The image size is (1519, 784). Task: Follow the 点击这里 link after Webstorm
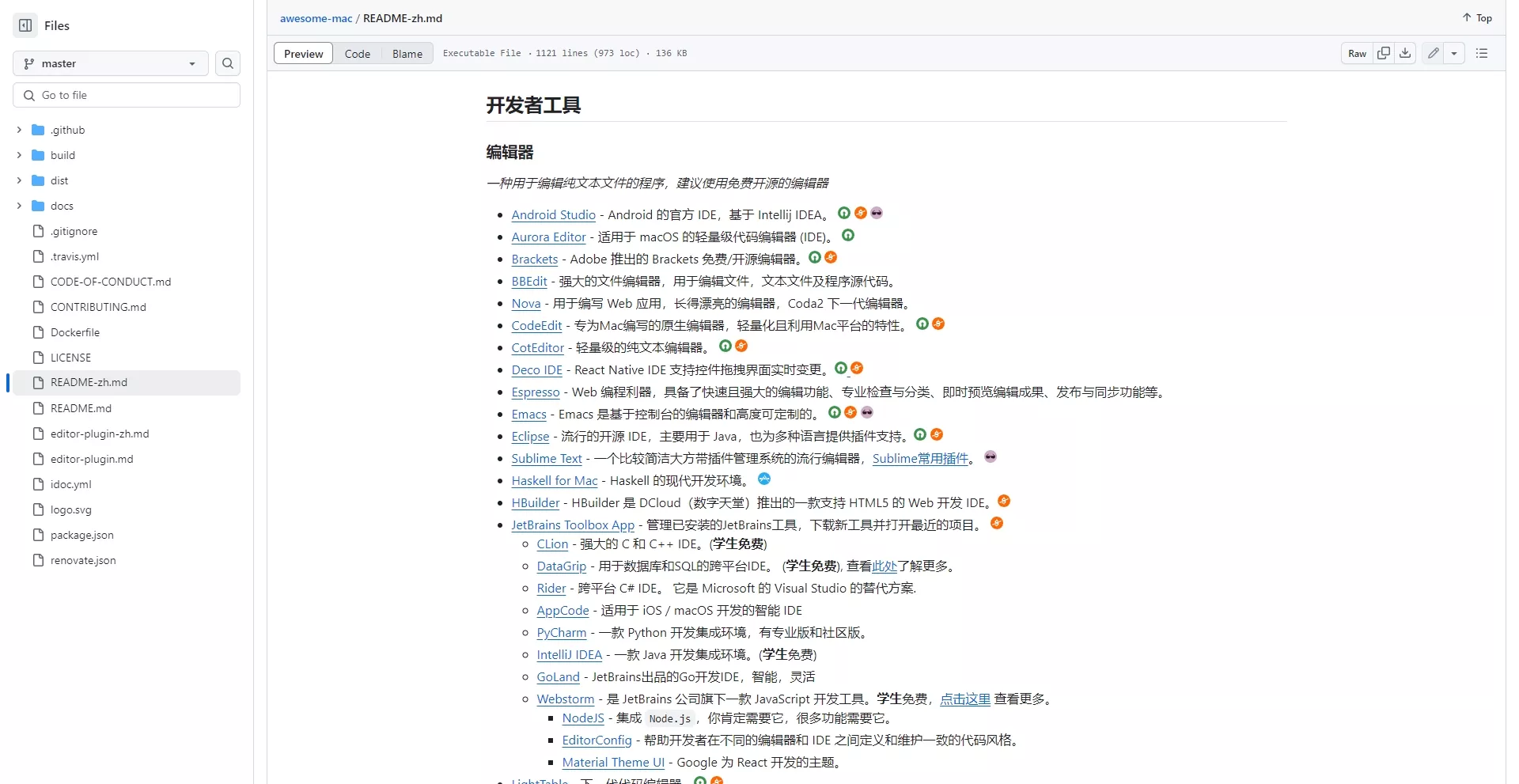tap(965, 699)
